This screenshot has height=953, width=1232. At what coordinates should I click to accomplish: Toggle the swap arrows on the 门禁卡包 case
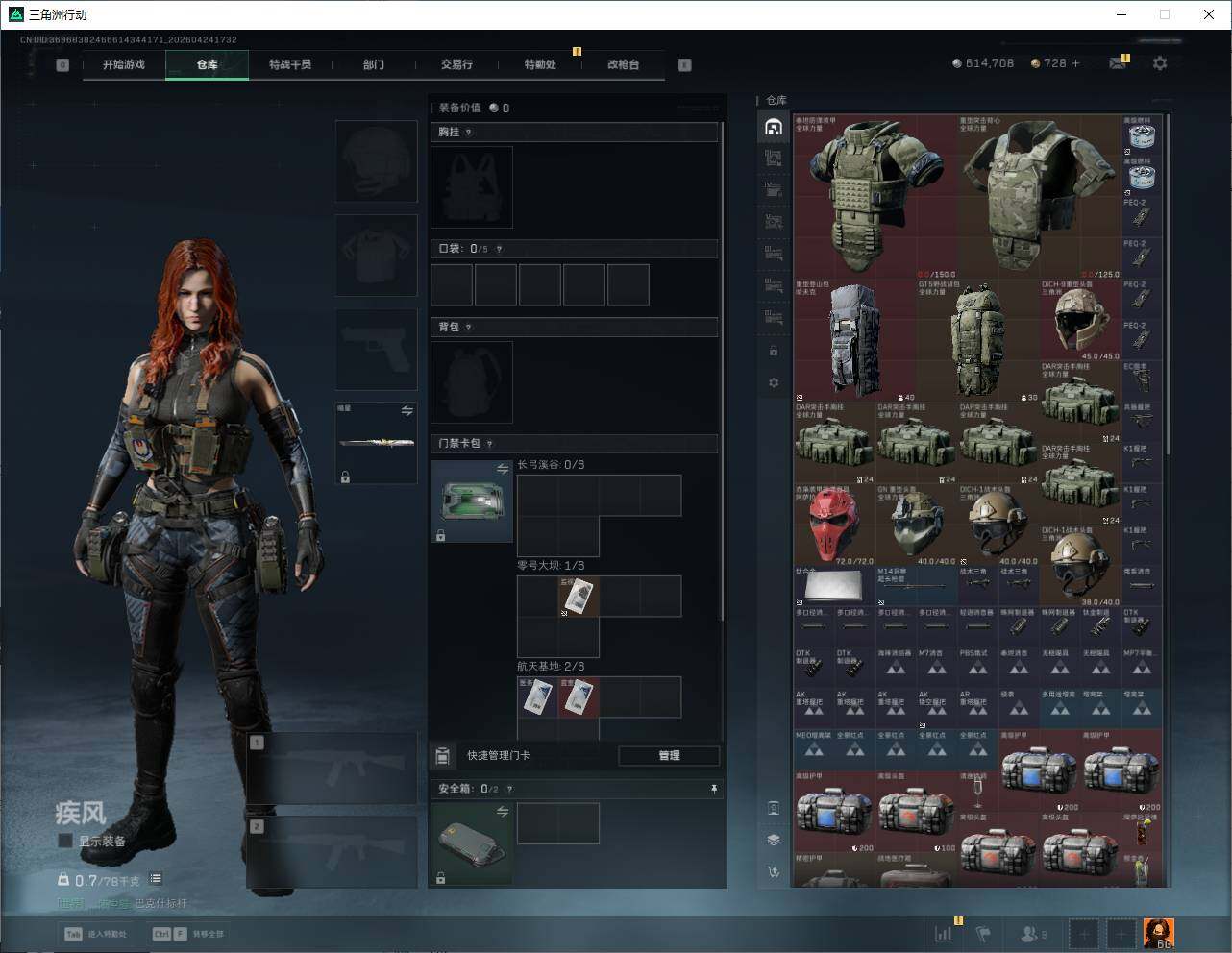[502, 469]
